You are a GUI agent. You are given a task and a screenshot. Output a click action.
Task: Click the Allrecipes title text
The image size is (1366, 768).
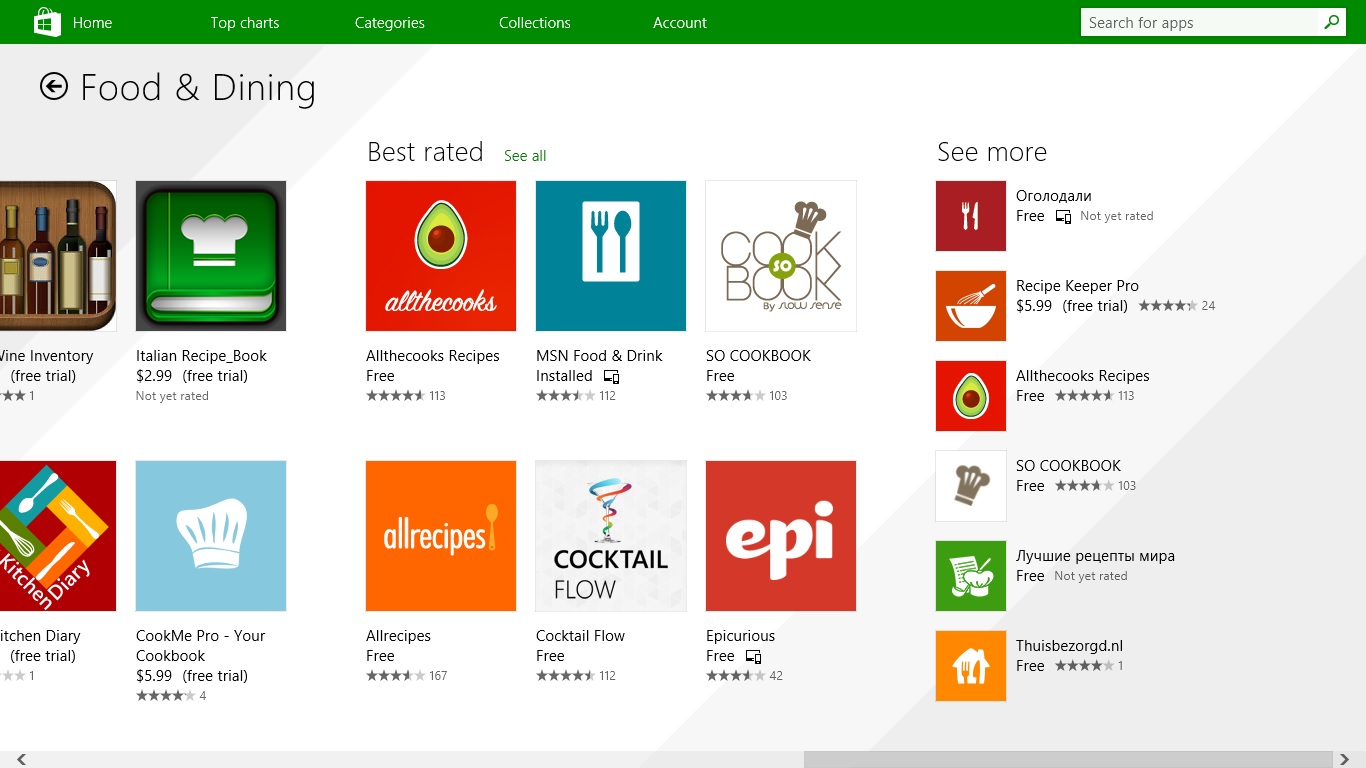[x=399, y=636]
